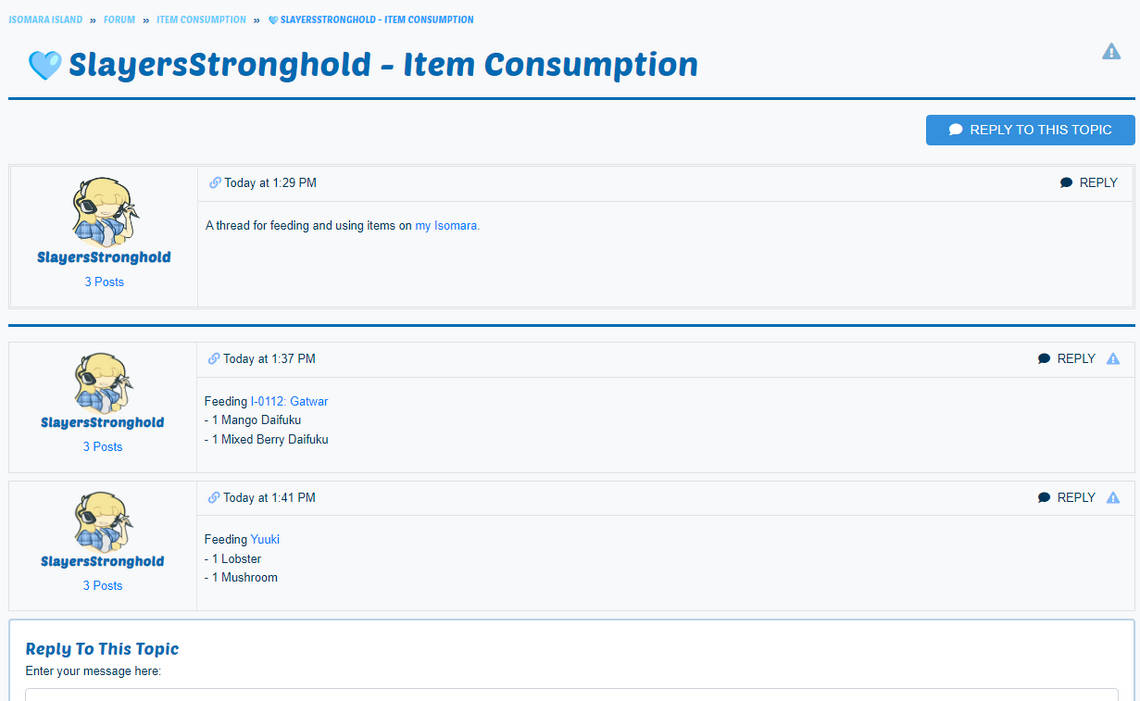Go to Forum in the breadcrumb

[119, 20]
